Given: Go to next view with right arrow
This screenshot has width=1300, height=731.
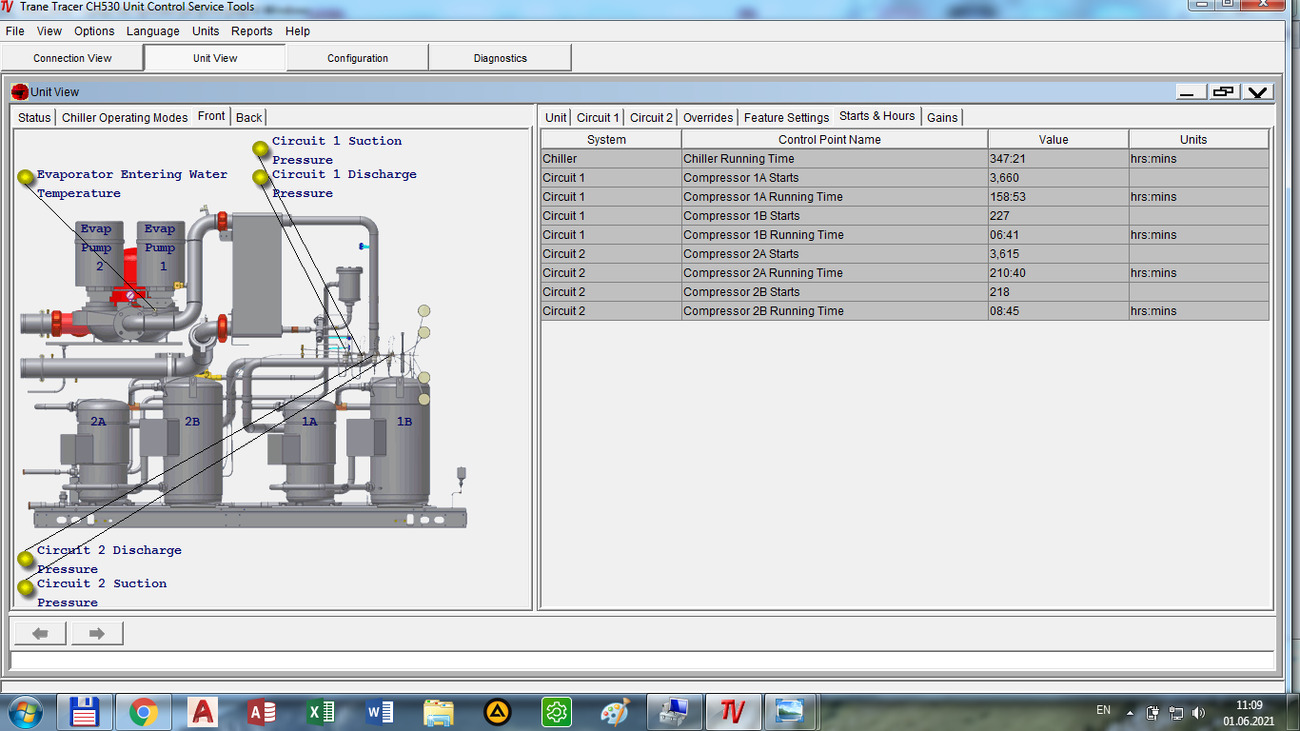Looking at the screenshot, I should click(97, 633).
